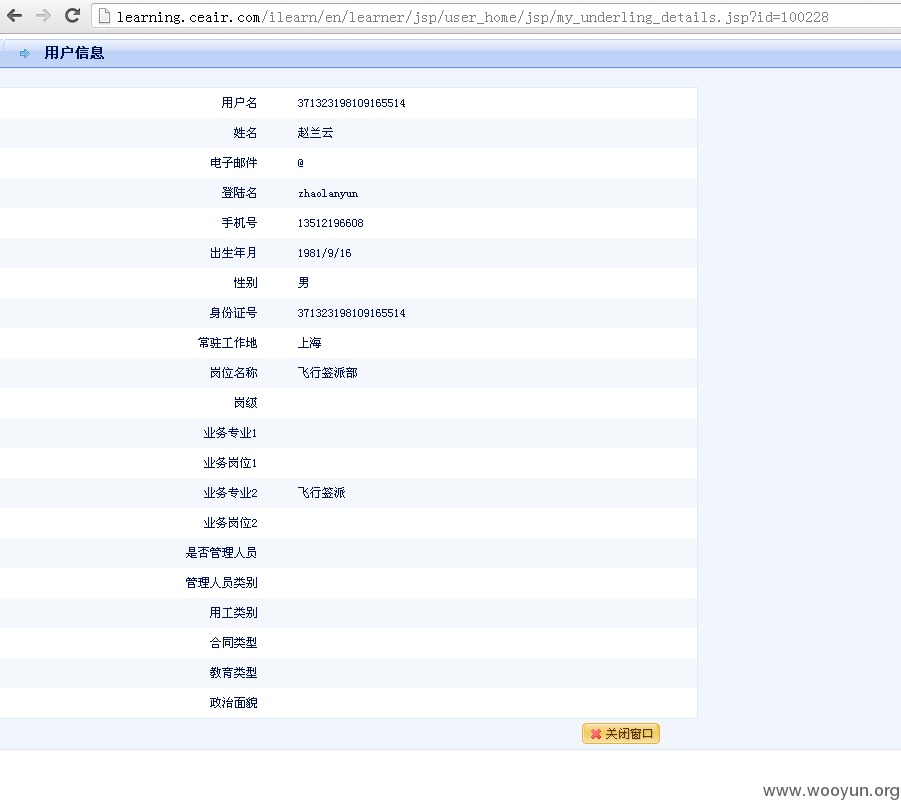Click the 身份证号 value 371323198109165514
Viewport: 901px width, 800px height.
(351, 313)
